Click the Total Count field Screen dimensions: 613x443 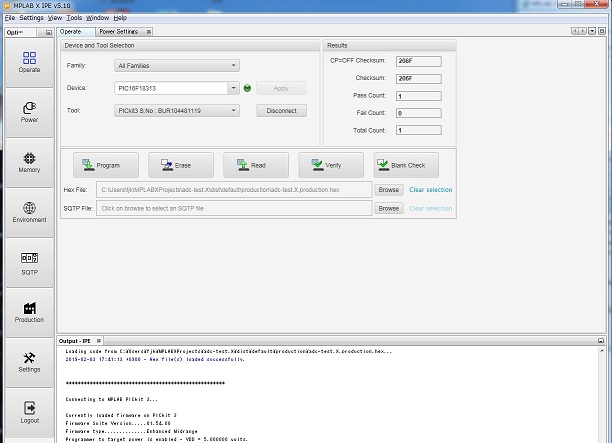(419, 130)
